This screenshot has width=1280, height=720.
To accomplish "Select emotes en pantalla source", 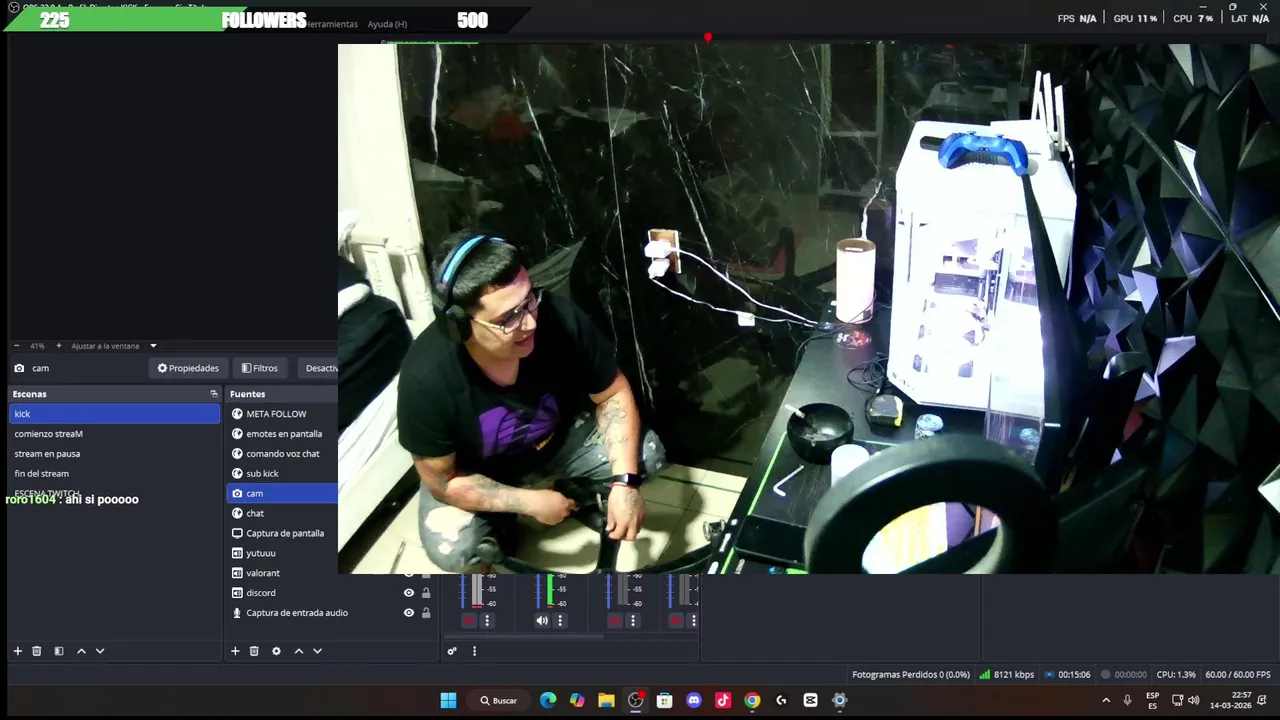I will [x=282, y=434].
